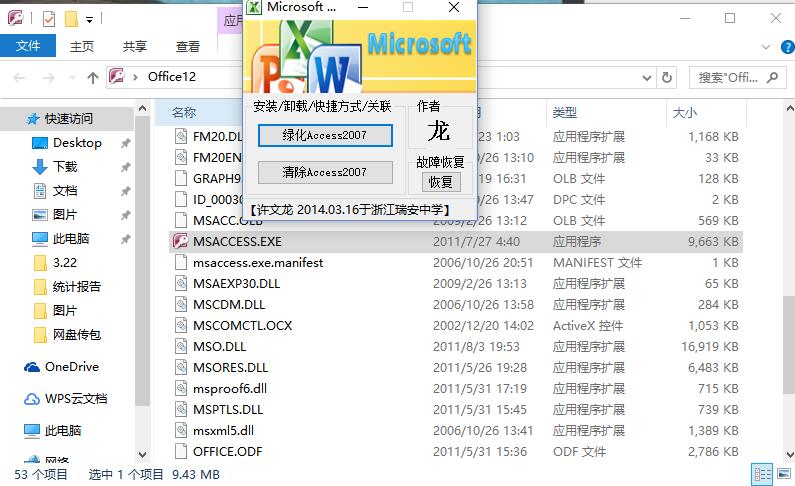Expand the ribbon with chevron arrow

[766, 47]
